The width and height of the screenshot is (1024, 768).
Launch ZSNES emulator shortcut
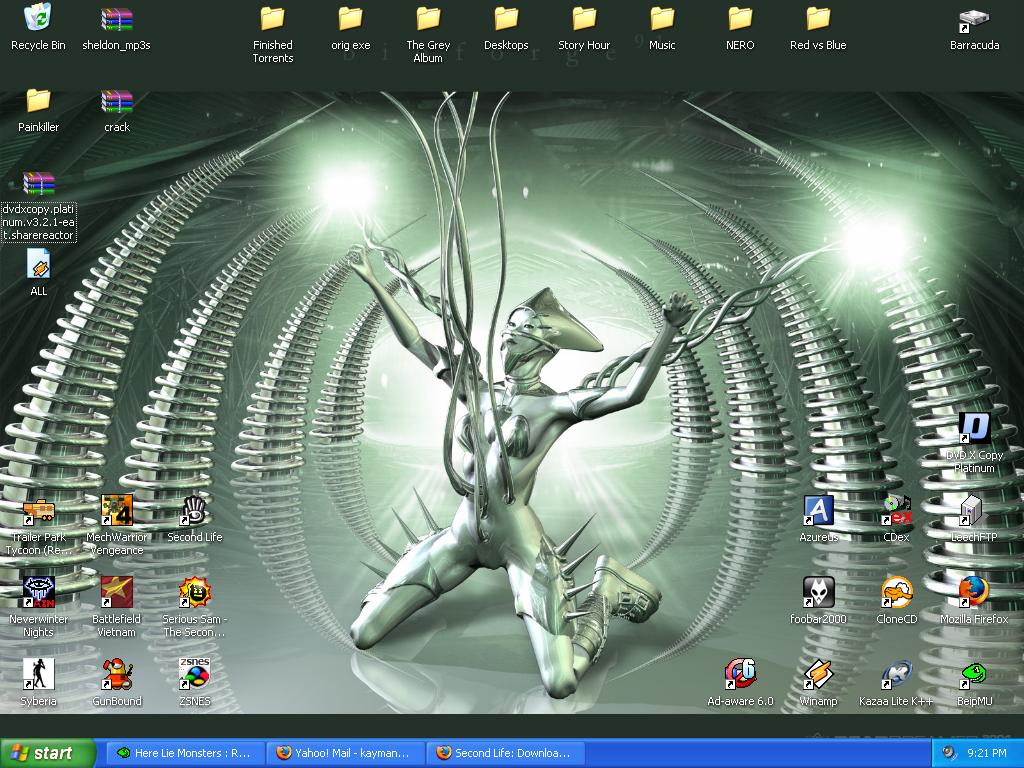click(195, 675)
